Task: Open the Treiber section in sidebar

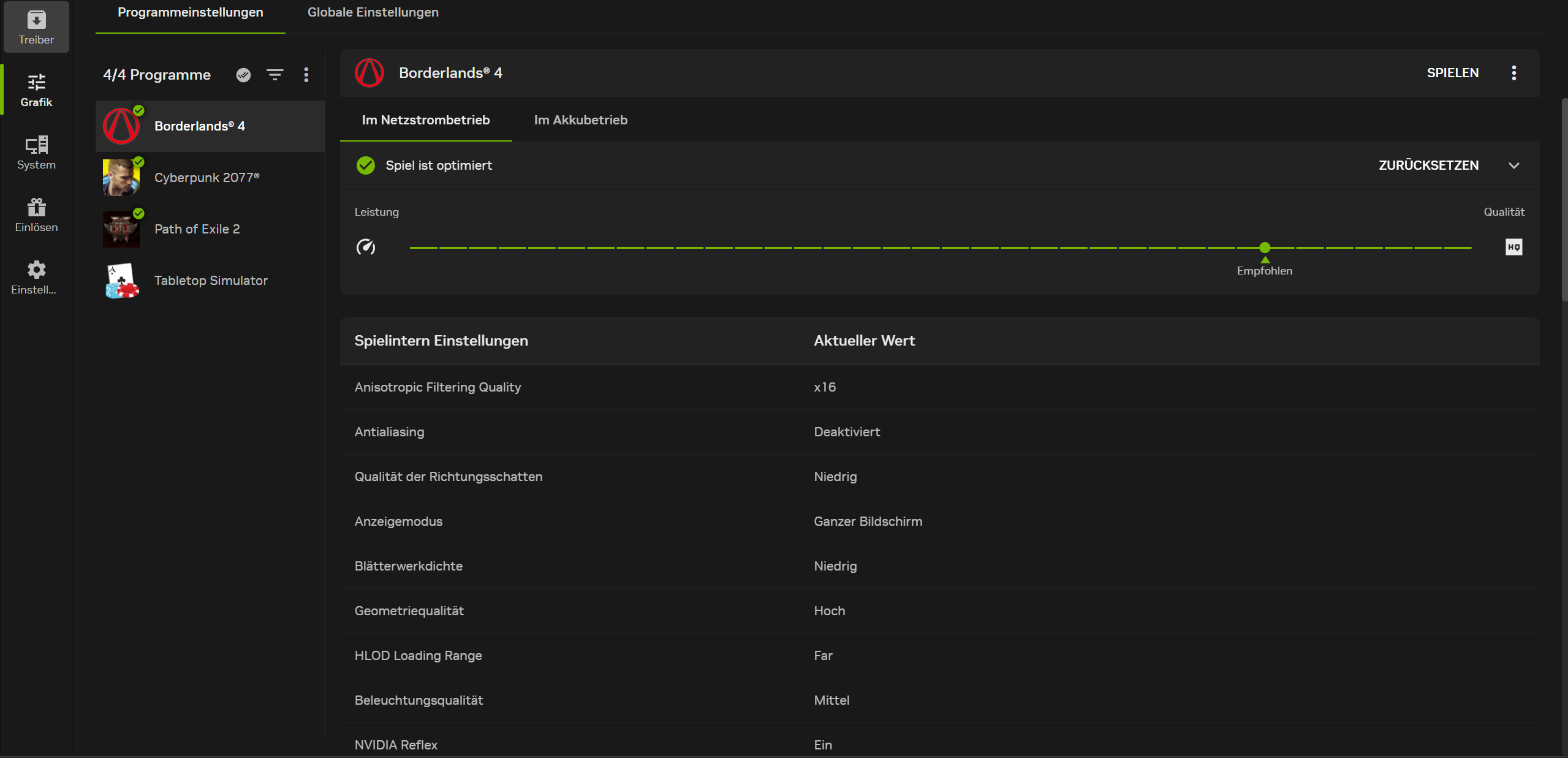Action: [36, 28]
